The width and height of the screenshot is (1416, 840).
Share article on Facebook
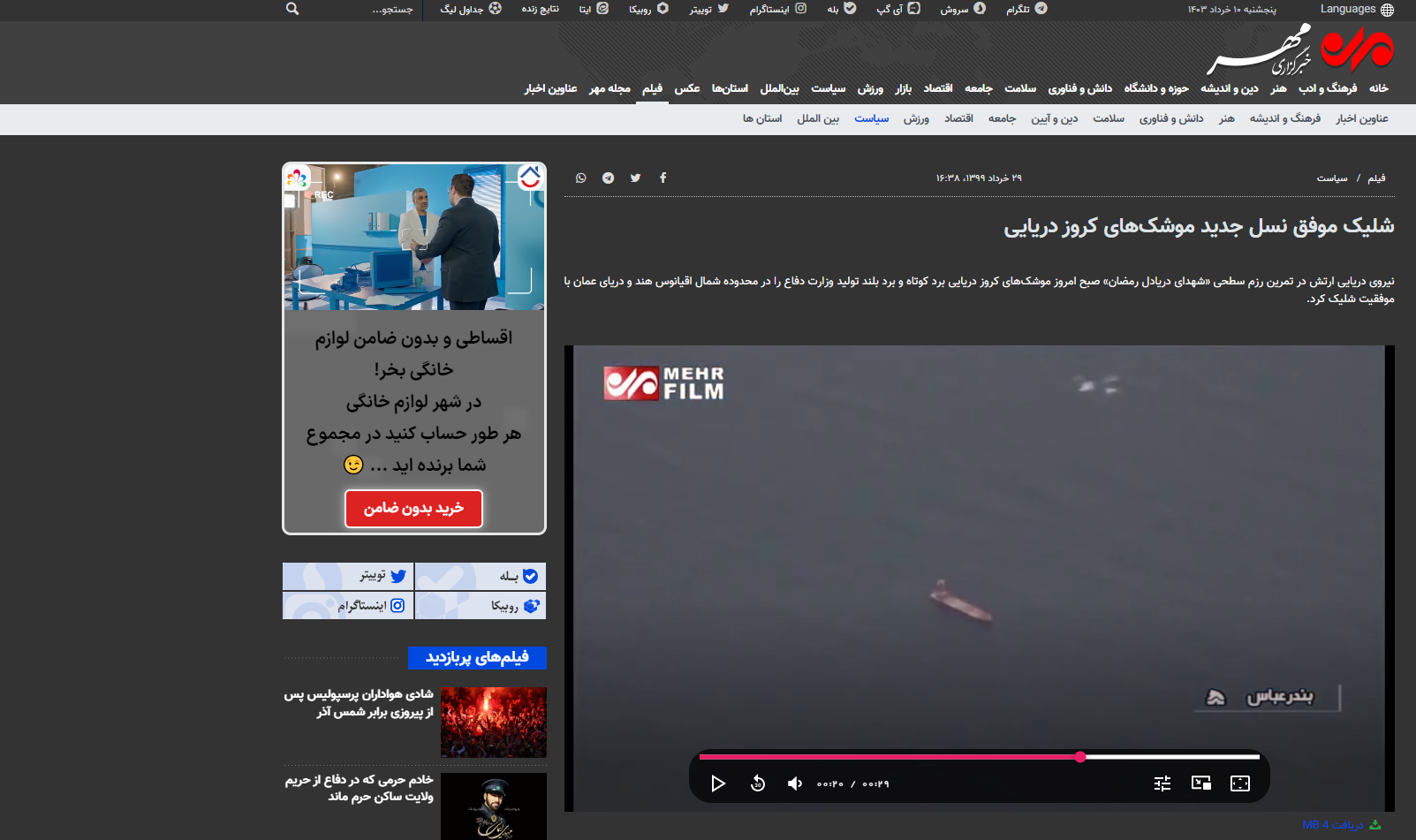663,178
